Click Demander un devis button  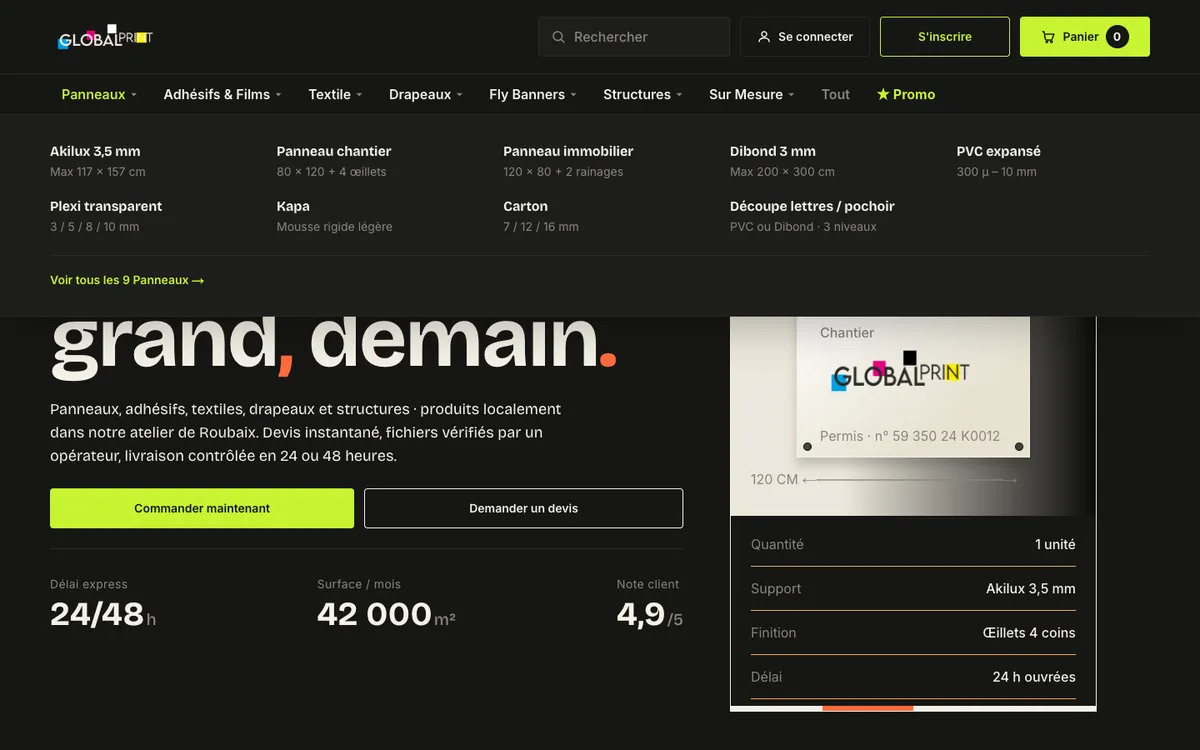pyautogui.click(x=524, y=508)
